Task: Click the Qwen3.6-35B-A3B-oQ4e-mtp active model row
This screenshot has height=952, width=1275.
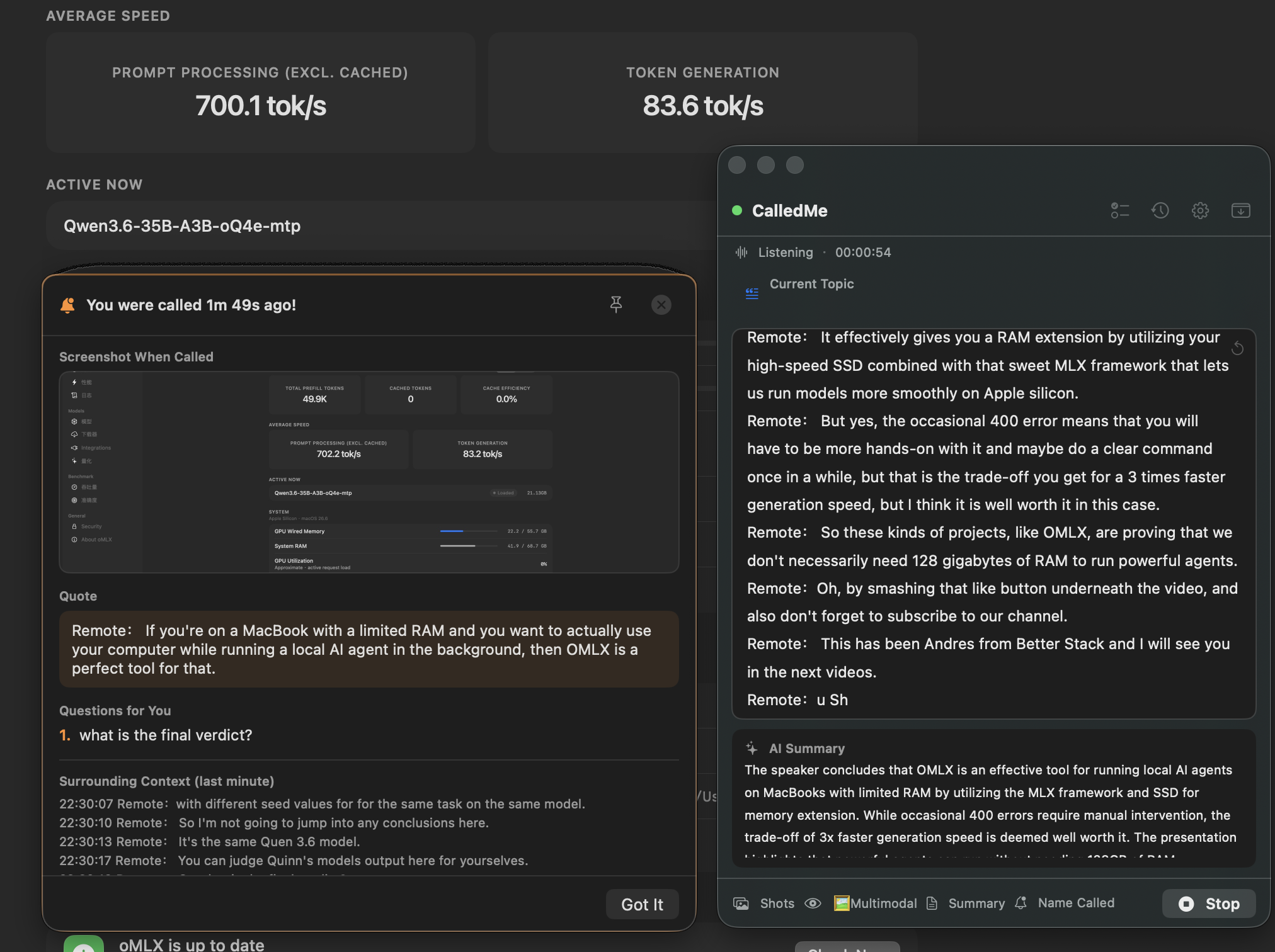Action: point(382,225)
